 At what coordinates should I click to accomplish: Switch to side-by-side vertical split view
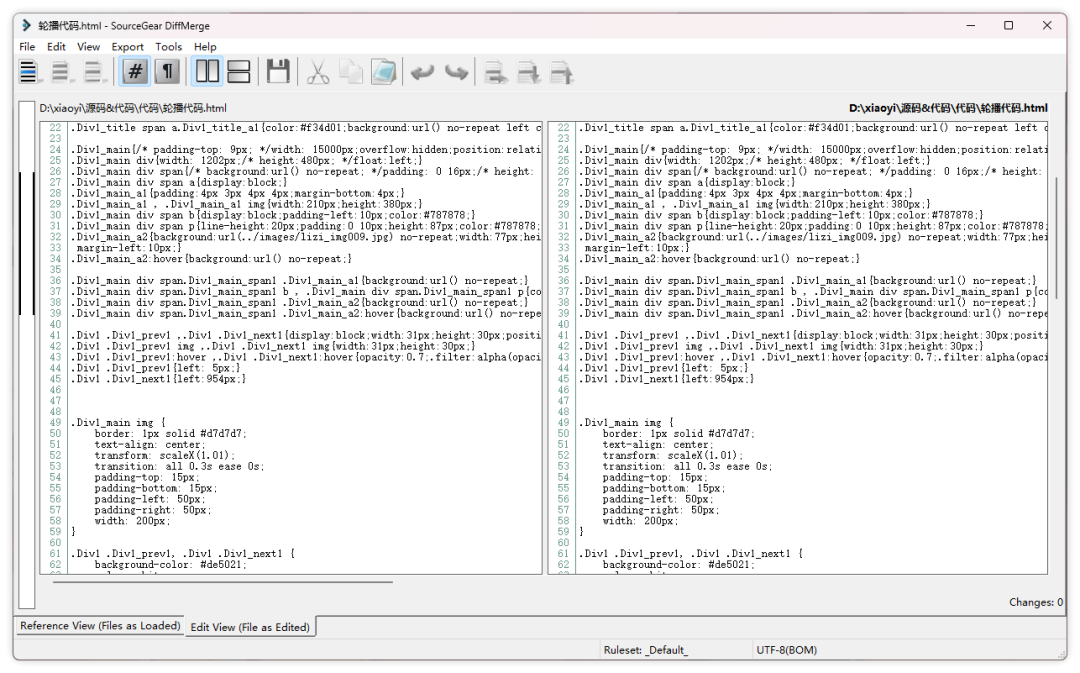click(207, 72)
